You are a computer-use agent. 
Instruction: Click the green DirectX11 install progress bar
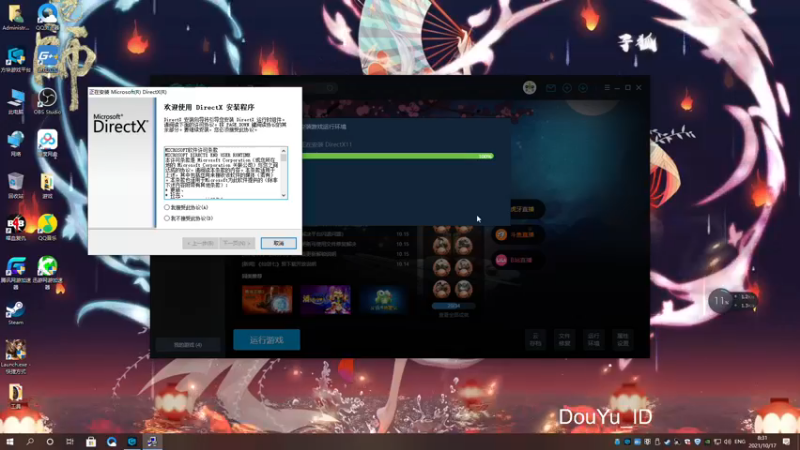tap(398, 156)
